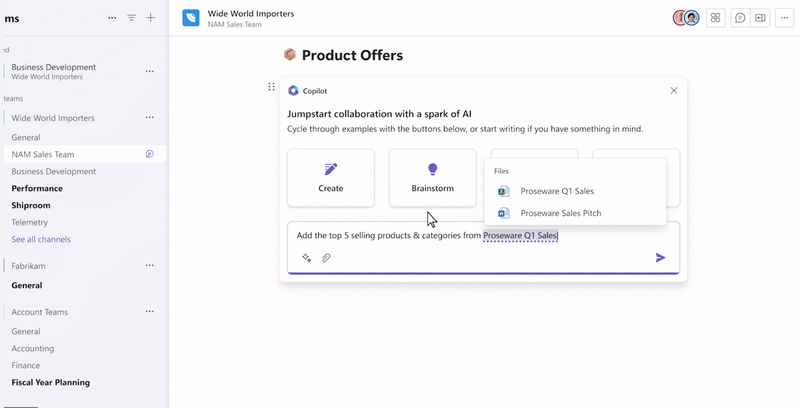Click the sparkle prompt suggestions icon
This screenshot has width=800, height=408.
(307, 258)
